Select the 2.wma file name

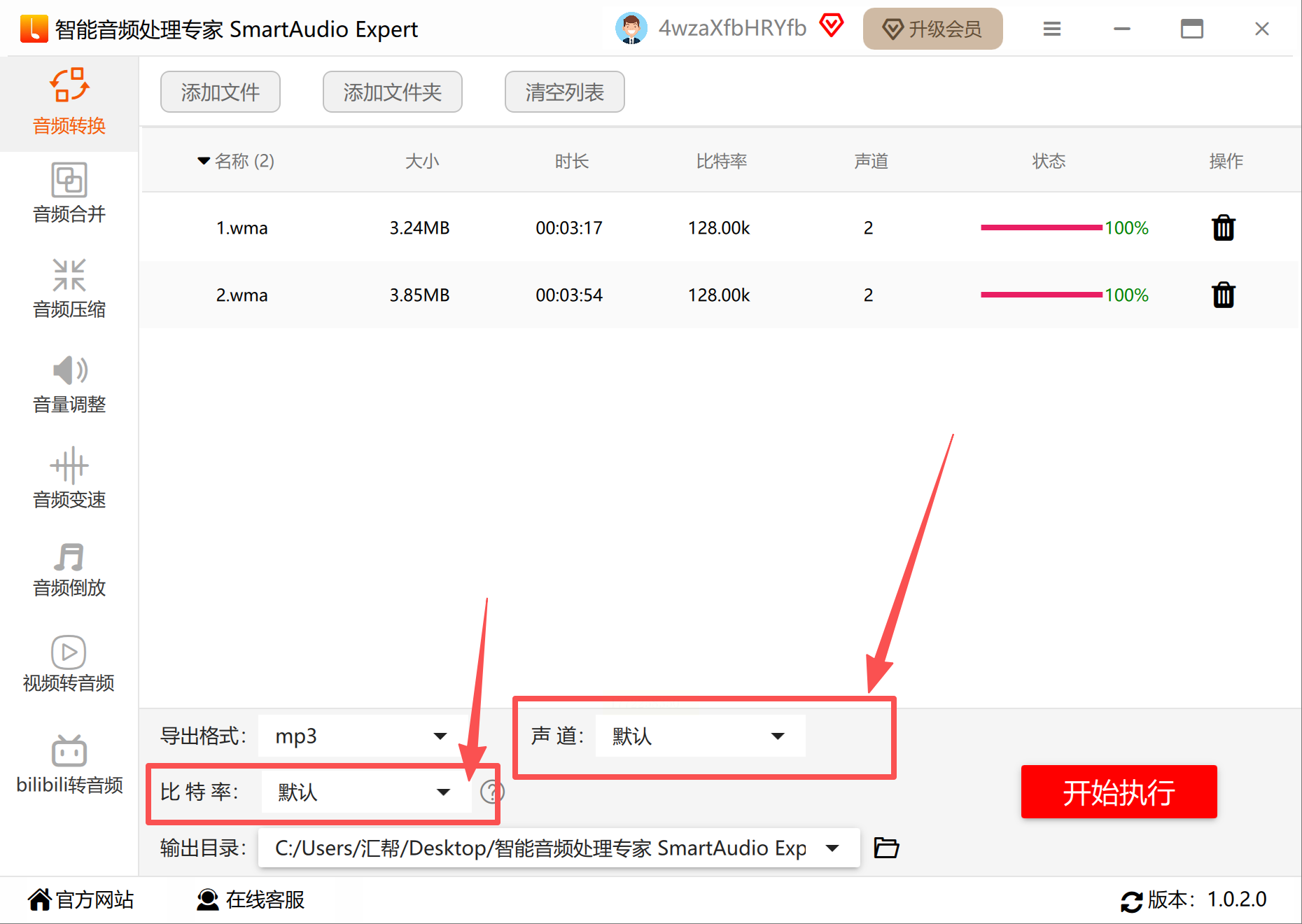coord(241,295)
